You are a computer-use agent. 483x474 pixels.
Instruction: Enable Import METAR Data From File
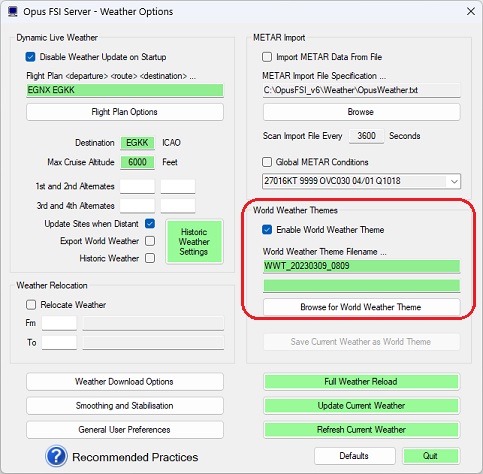tap(267, 57)
